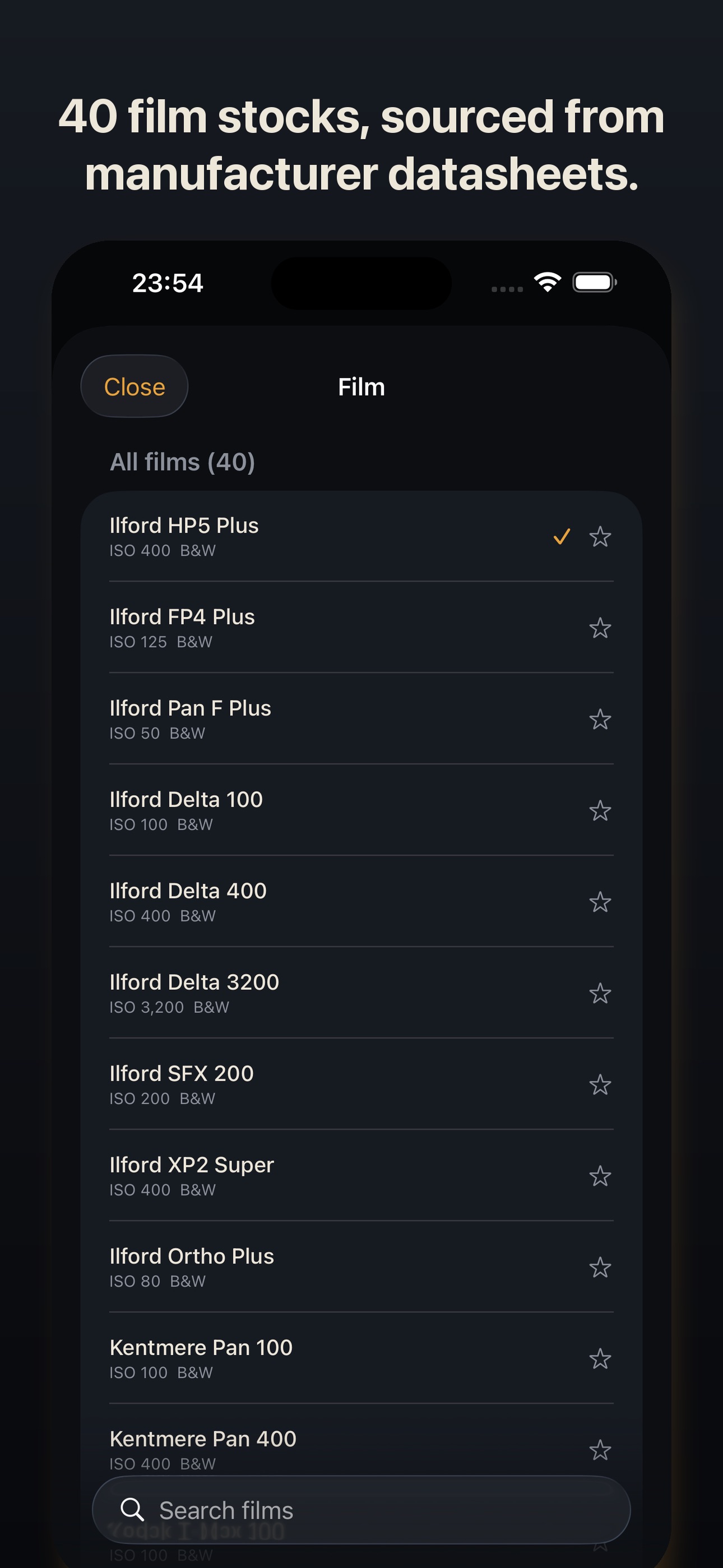Tap star next to Kentmere Pan 100
This screenshot has height=1568, width=723.
click(600, 1358)
